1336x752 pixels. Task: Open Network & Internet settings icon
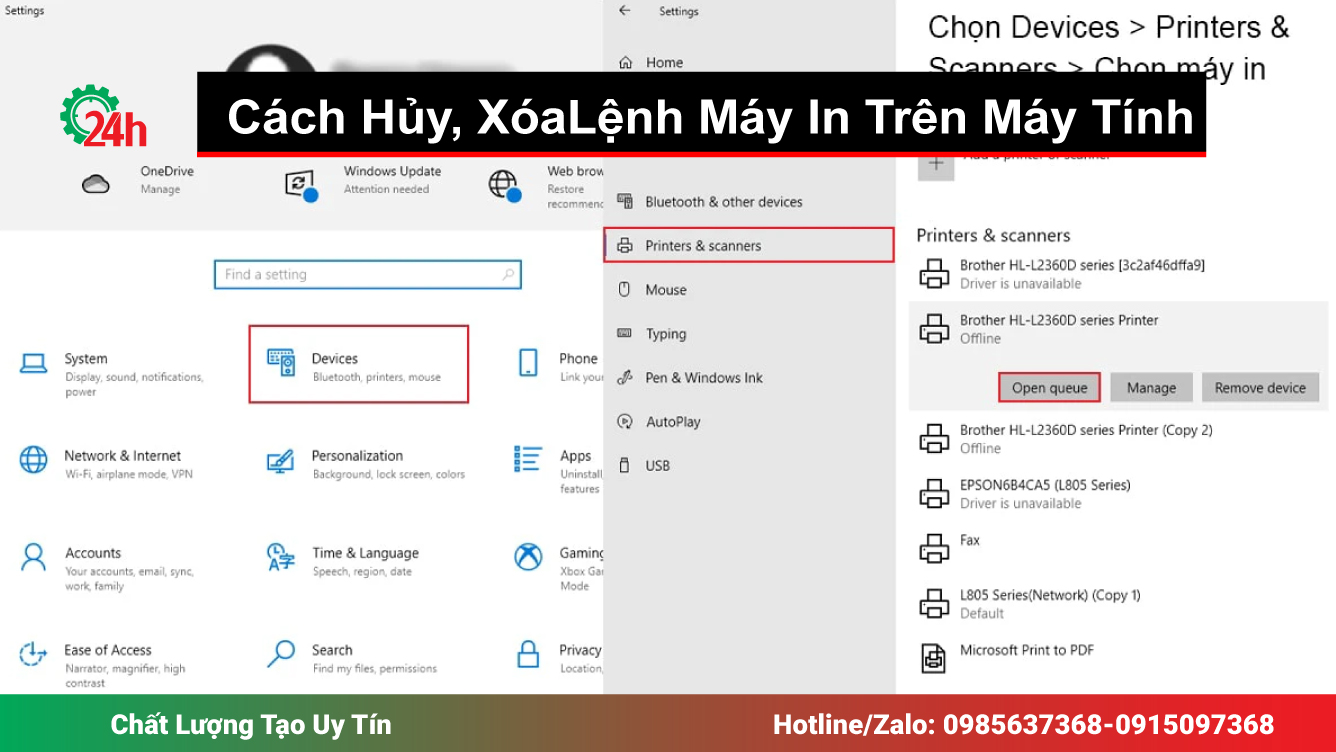[34, 460]
